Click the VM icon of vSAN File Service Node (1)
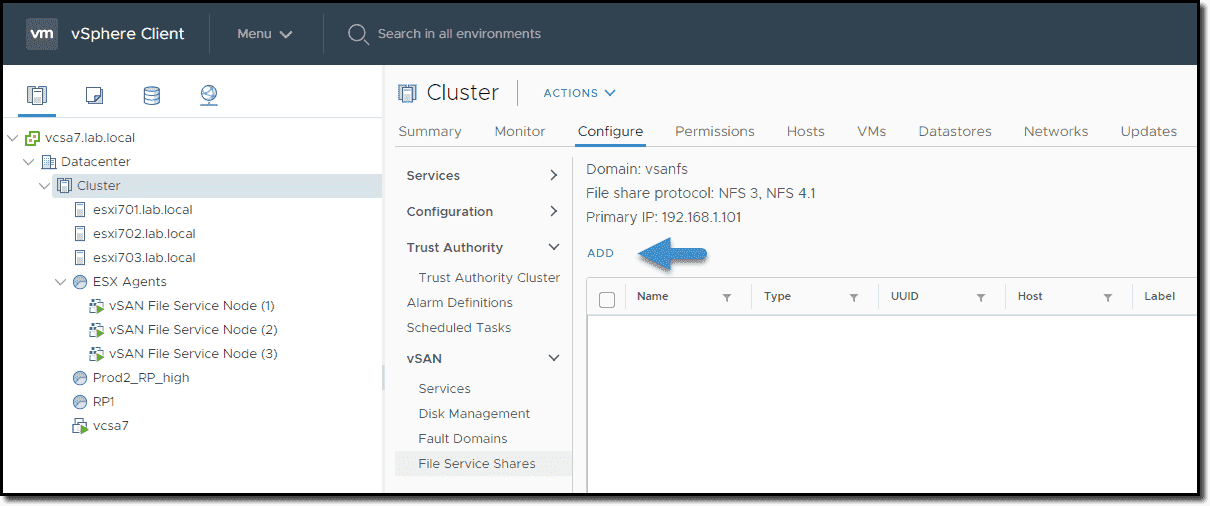1210x506 pixels. [x=97, y=306]
